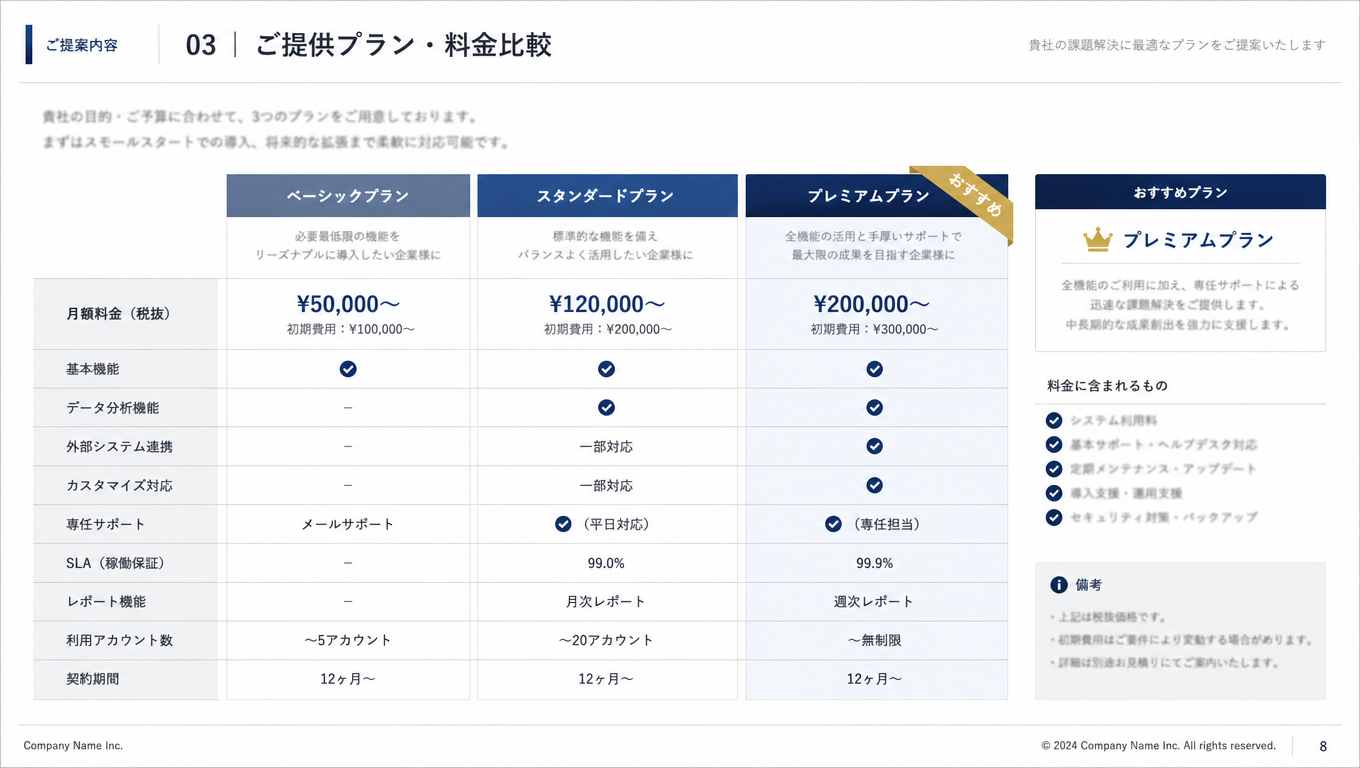The height and width of the screenshot is (768, 1360).
Task: Click the gold crown icon next to プレミアムプラン
Action: 1098,239
